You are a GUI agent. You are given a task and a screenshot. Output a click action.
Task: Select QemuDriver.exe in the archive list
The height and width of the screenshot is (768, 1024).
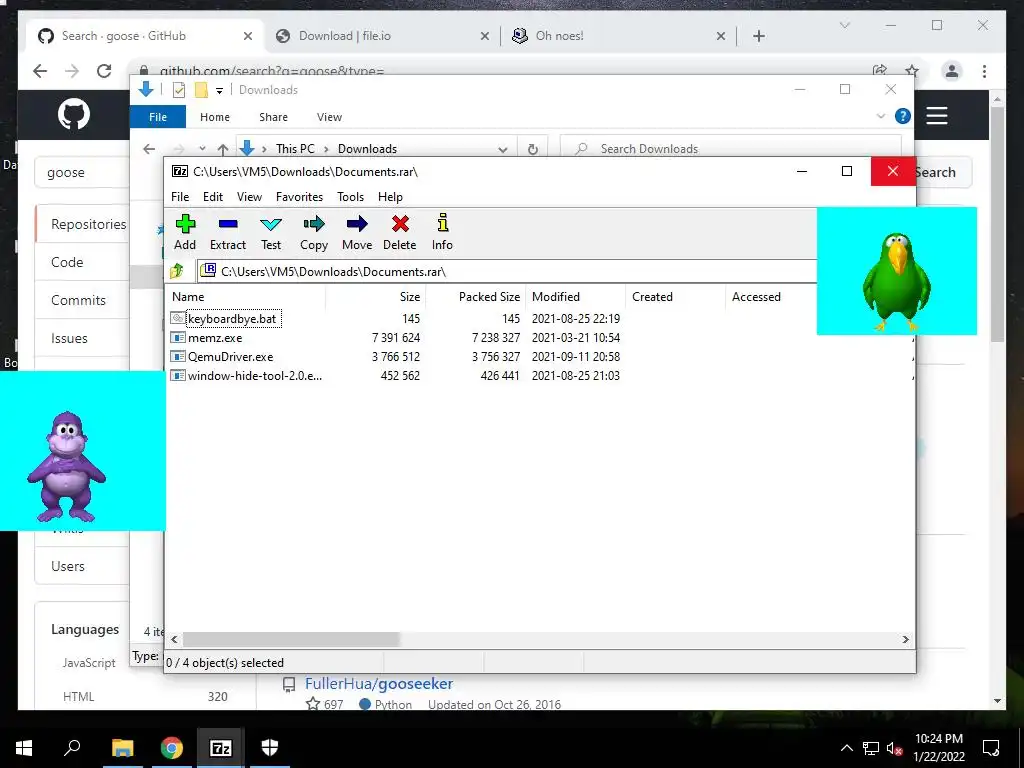point(231,357)
